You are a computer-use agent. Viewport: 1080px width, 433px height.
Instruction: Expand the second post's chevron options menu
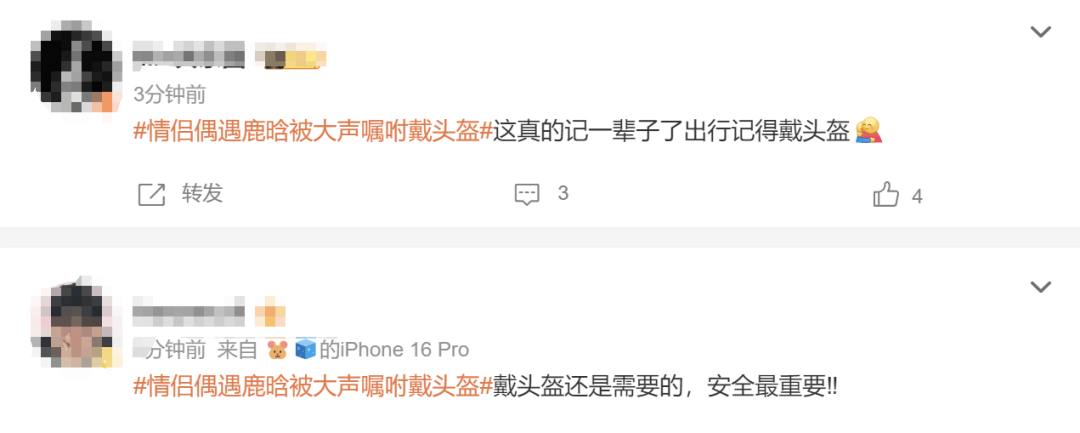(1040, 286)
